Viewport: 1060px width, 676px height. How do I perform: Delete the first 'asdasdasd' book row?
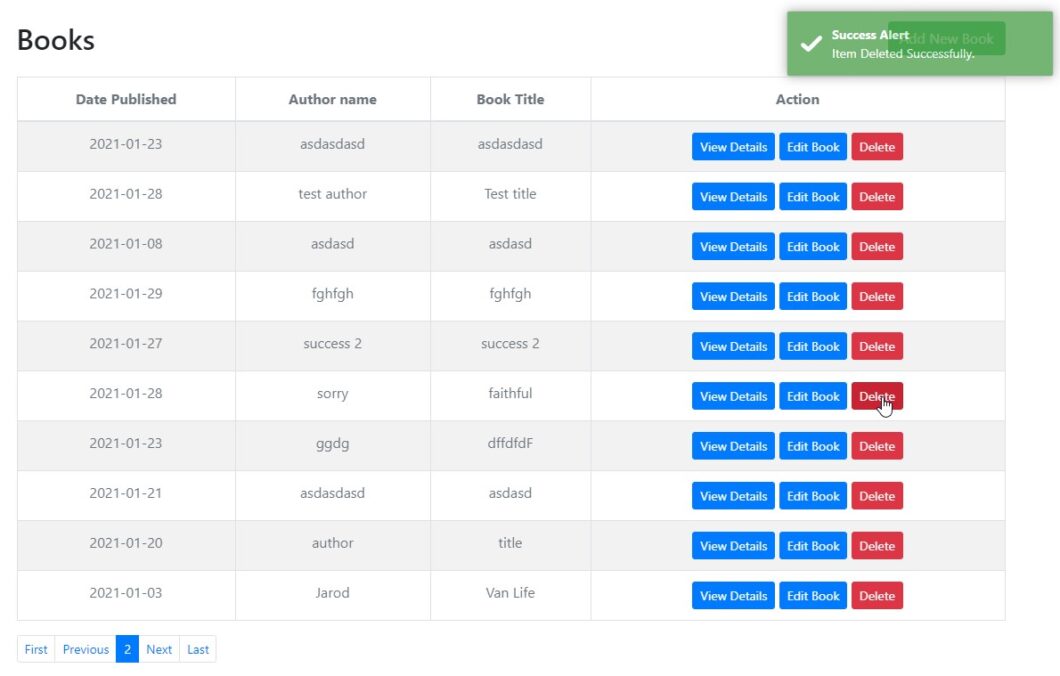(876, 147)
